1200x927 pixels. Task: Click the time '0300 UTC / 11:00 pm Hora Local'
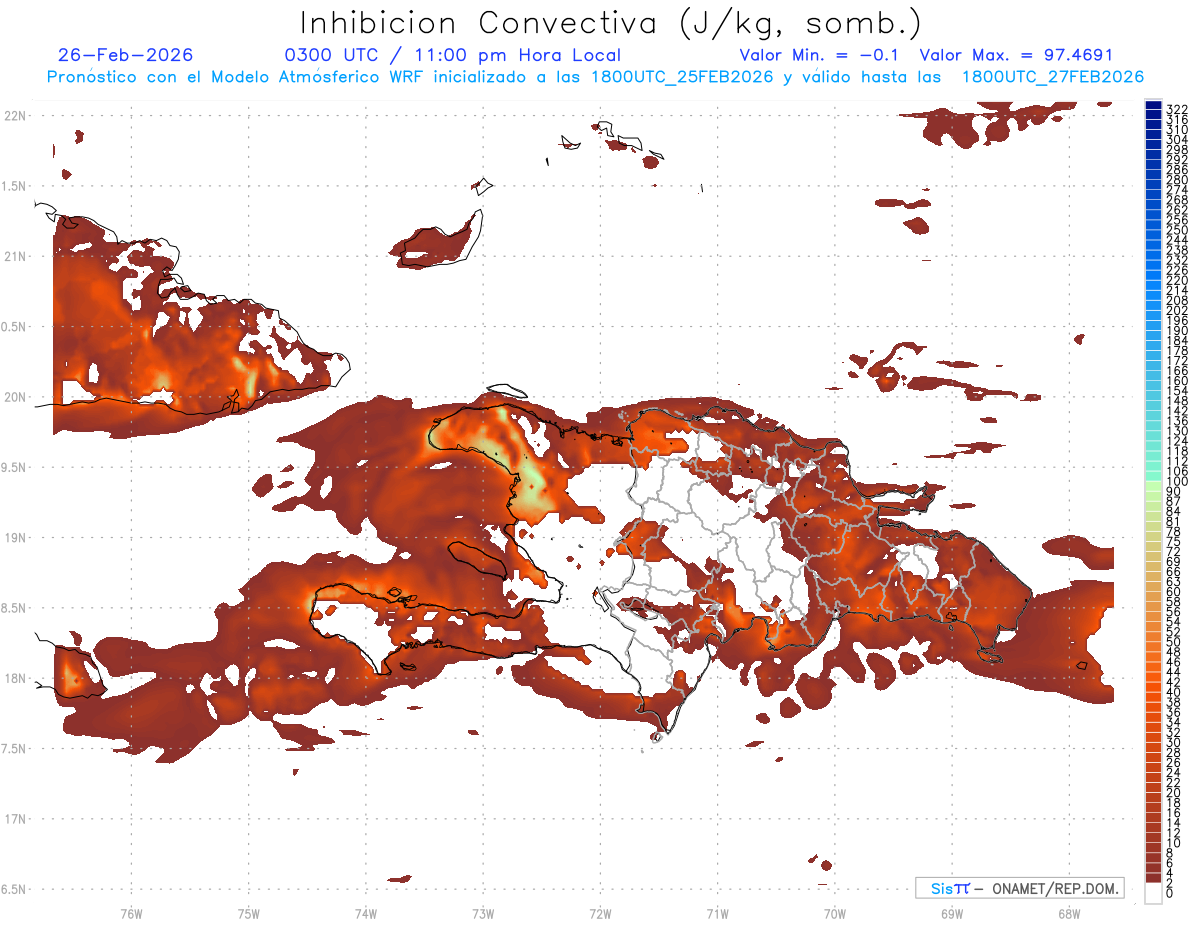click(452, 55)
